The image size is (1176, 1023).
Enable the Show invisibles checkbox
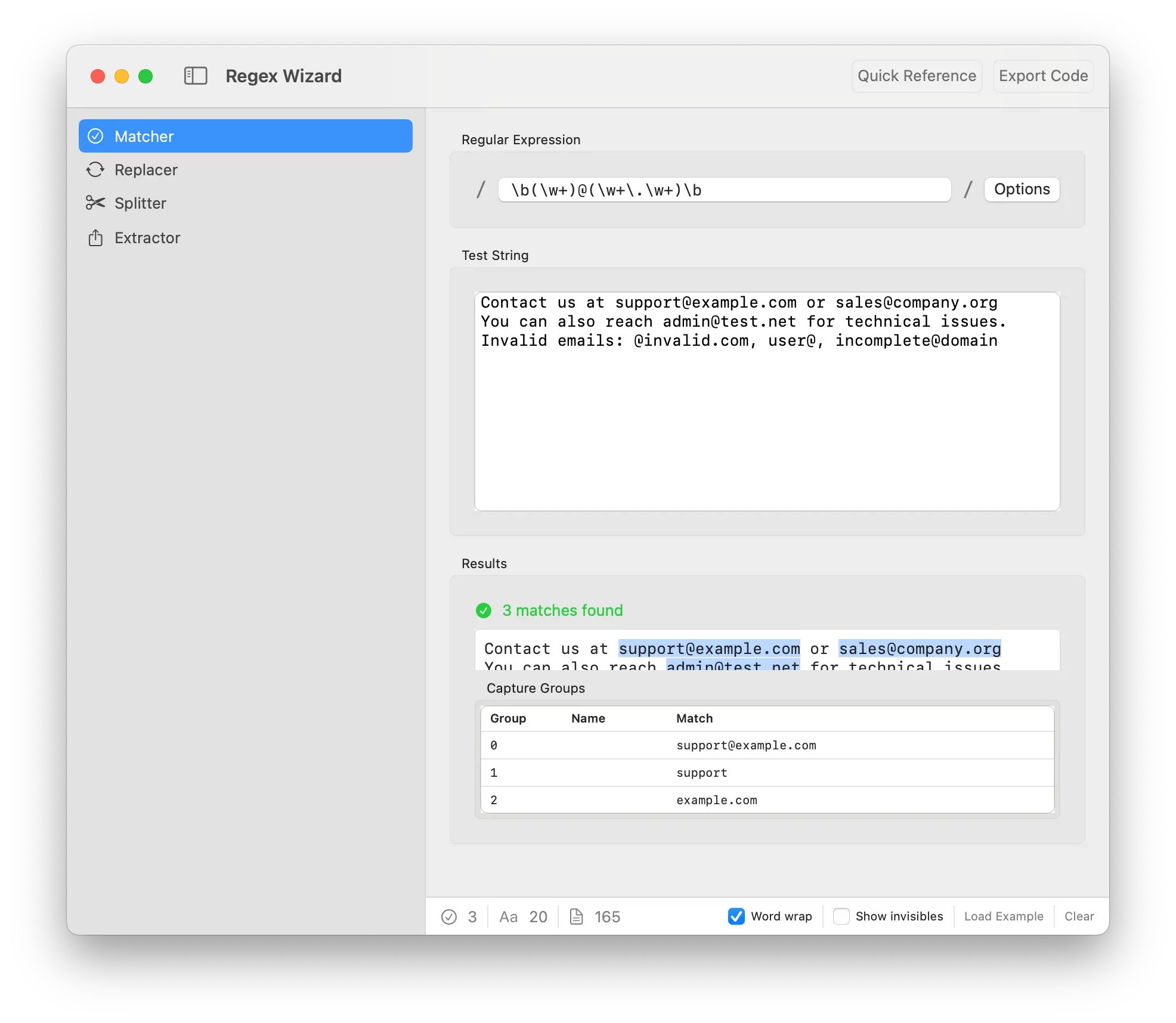click(841, 916)
